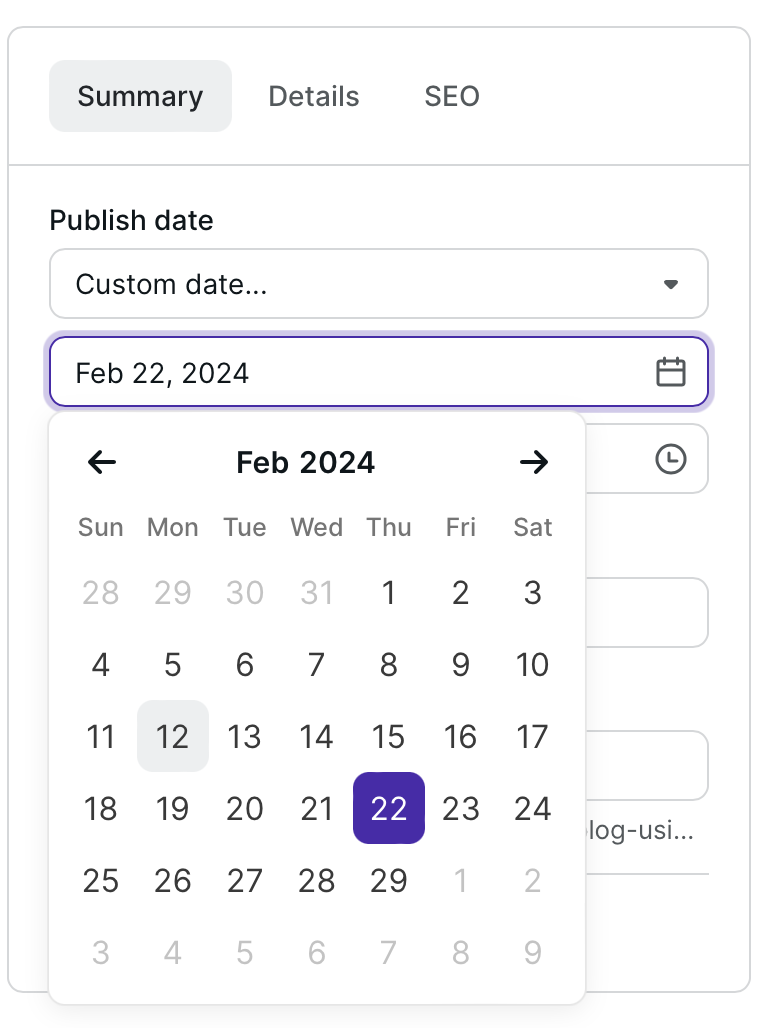784x1028 pixels.
Task: Click the clock icon to set time
Action: [x=671, y=458]
